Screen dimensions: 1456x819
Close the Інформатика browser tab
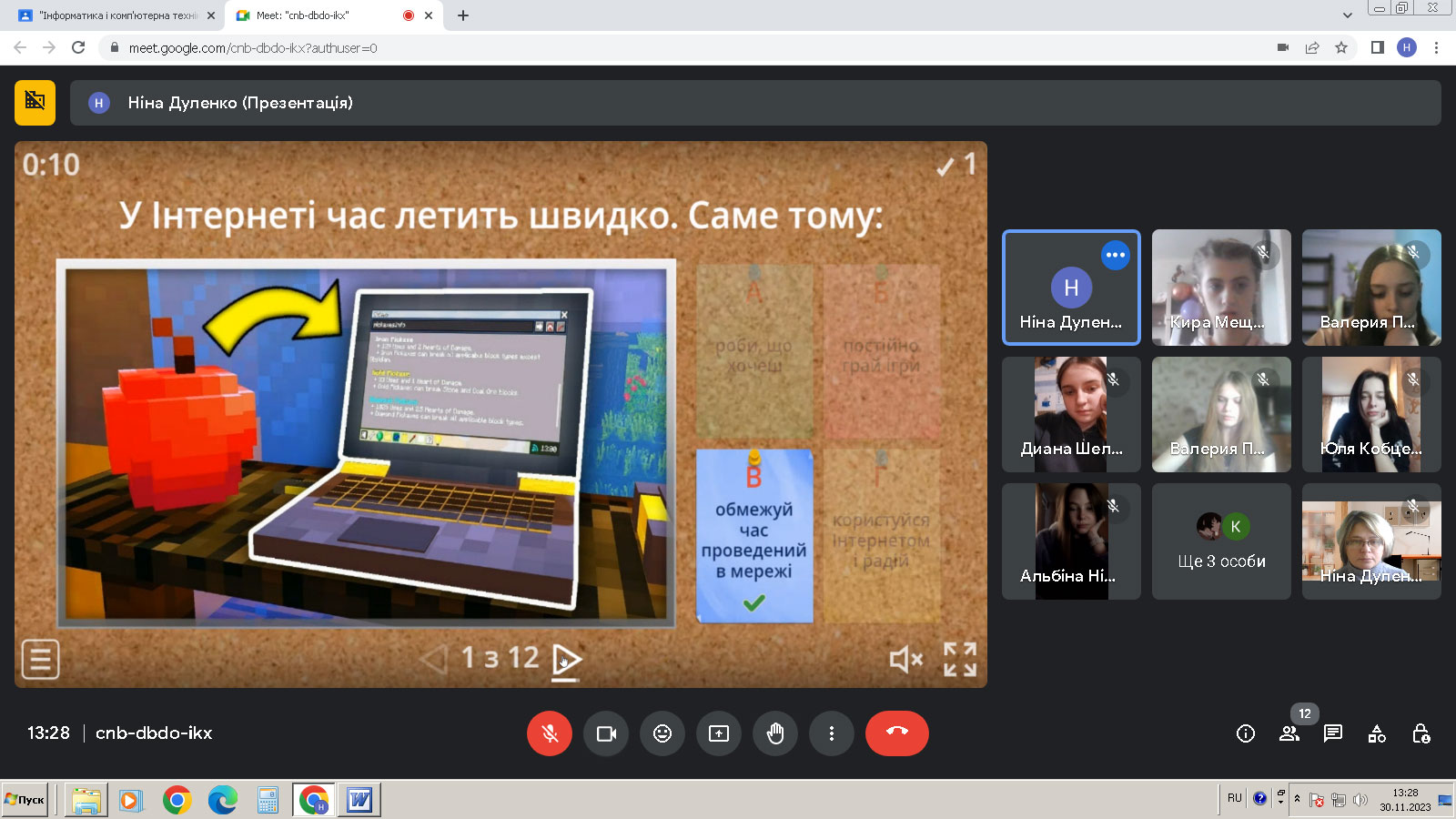click(x=211, y=15)
